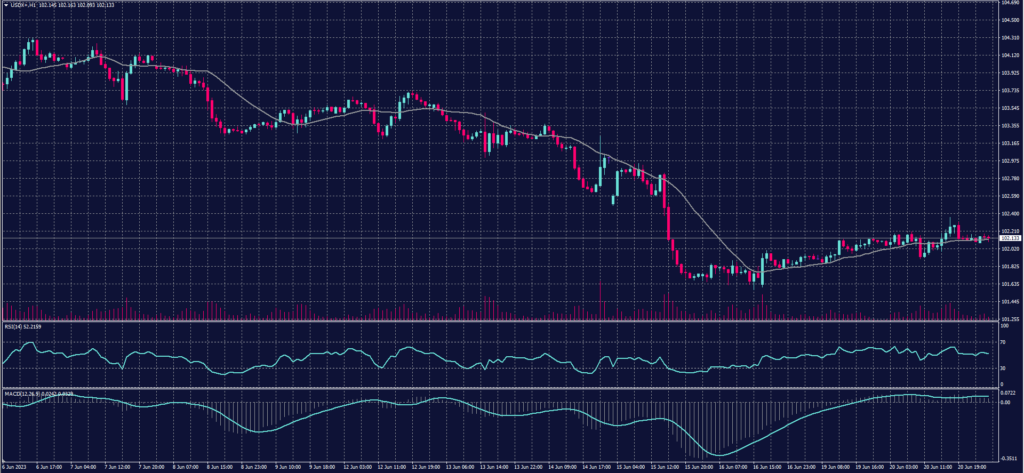1024x473 pixels.
Task: Click the USDX H1 symbol title
Action: [25, 4]
